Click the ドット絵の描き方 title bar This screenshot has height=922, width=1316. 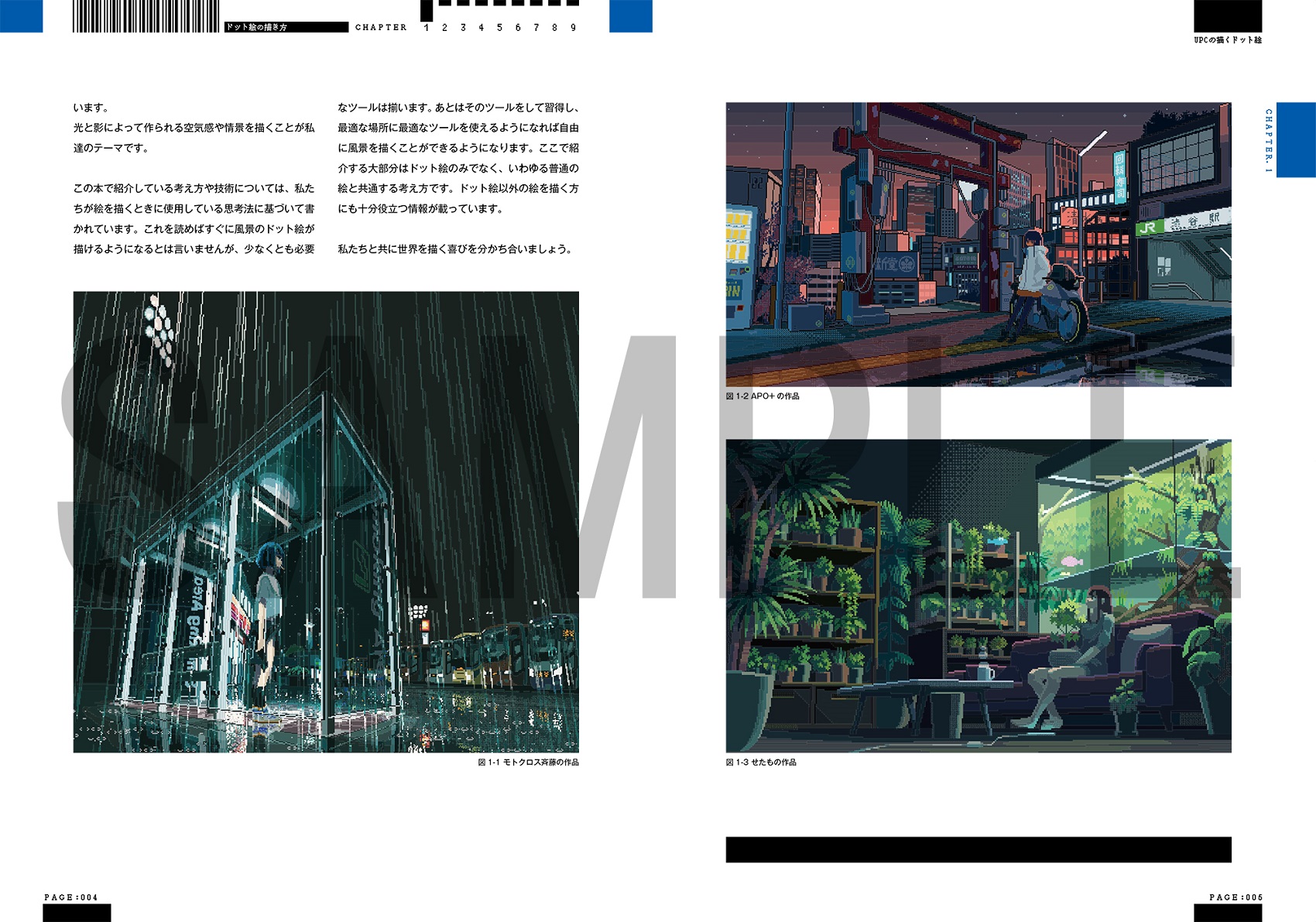pyautogui.click(x=286, y=27)
